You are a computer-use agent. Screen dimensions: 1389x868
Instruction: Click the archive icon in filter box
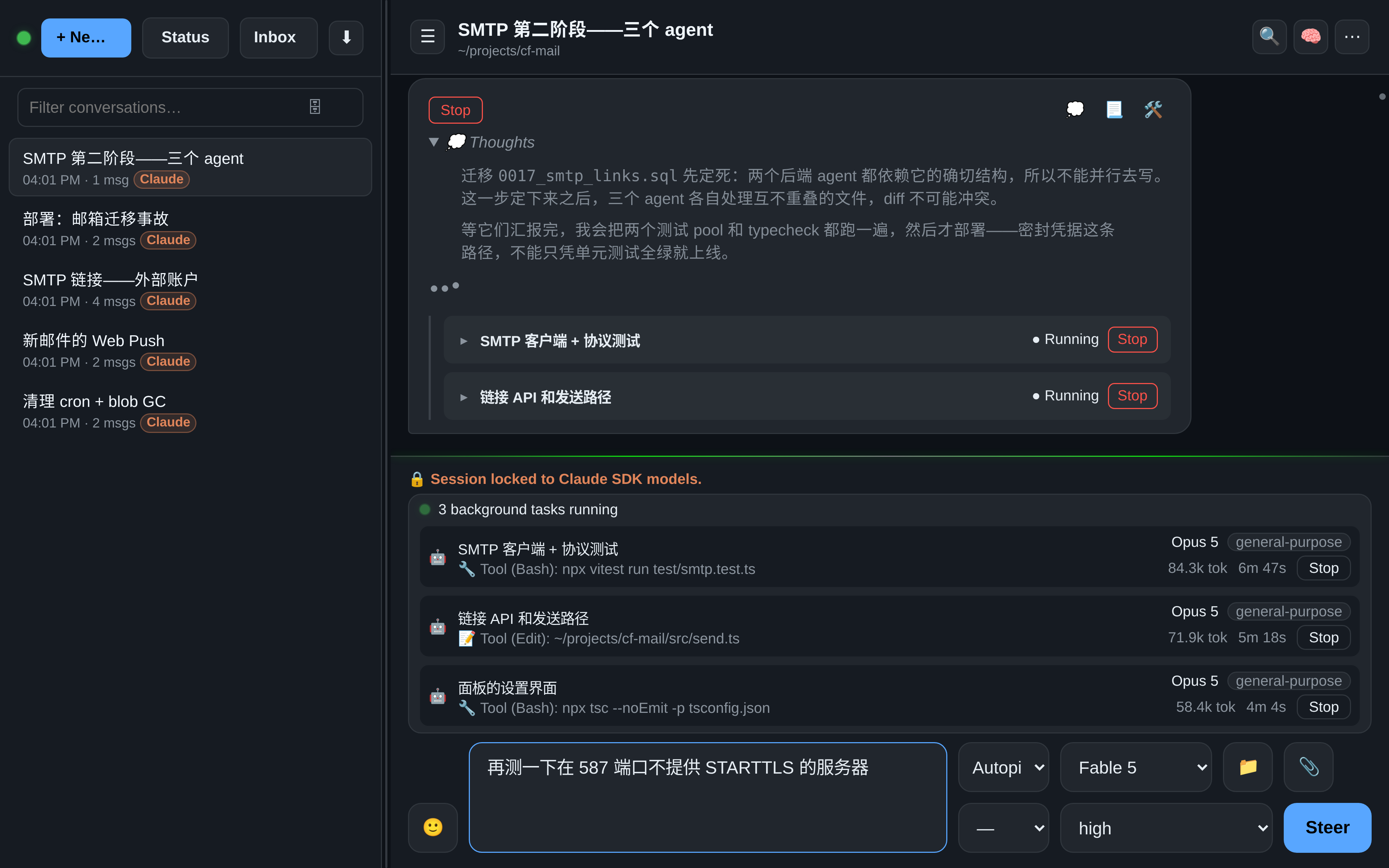(315, 107)
